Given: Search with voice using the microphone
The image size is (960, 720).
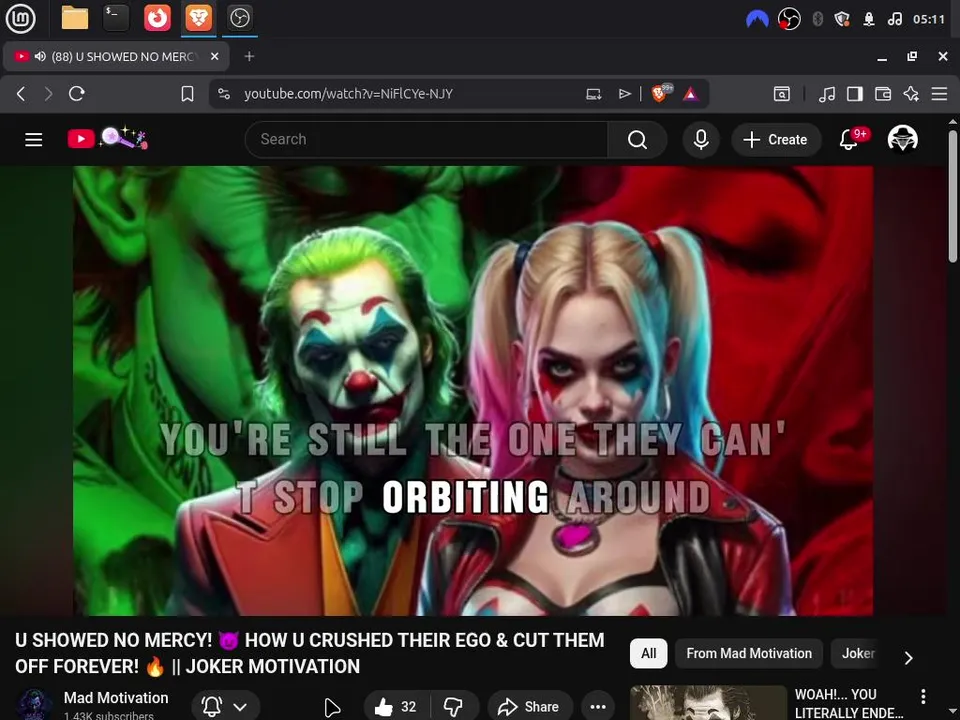Looking at the screenshot, I should click(701, 140).
